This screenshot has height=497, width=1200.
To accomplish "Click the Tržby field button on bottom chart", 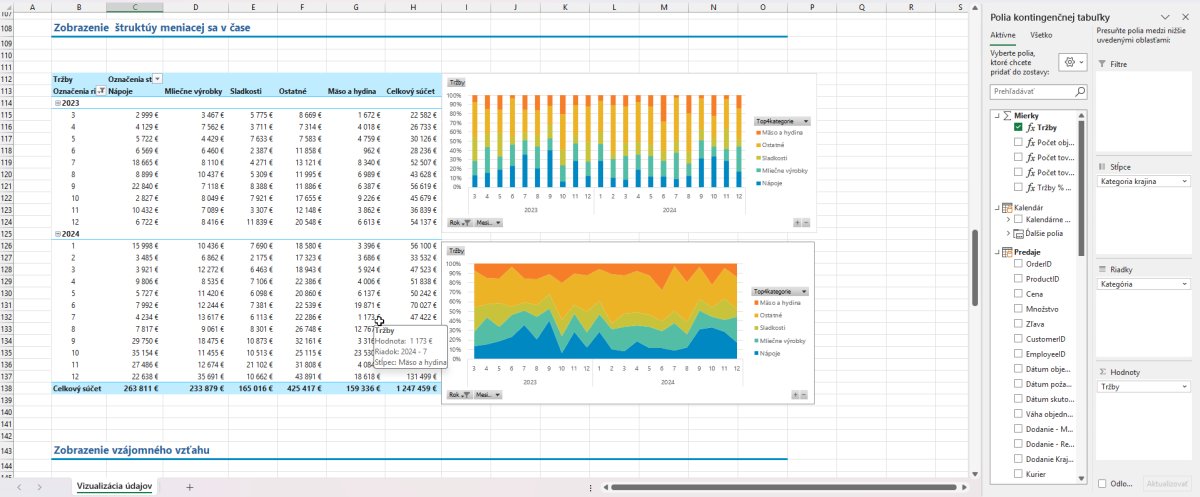I will point(456,251).
